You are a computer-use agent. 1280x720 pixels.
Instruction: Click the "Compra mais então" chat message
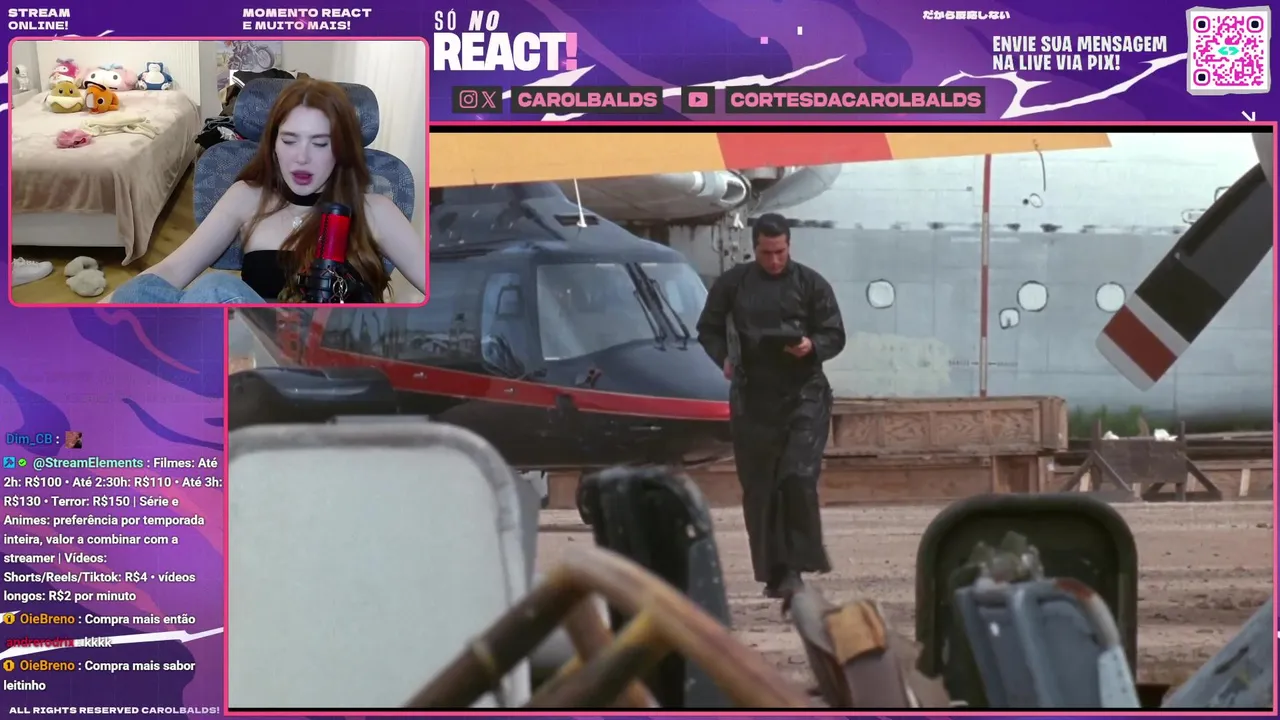point(100,619)
